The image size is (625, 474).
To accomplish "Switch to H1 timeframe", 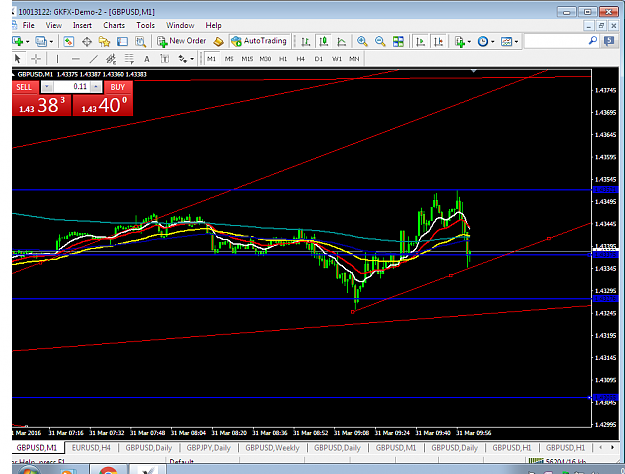I will [x=283, y=59].
